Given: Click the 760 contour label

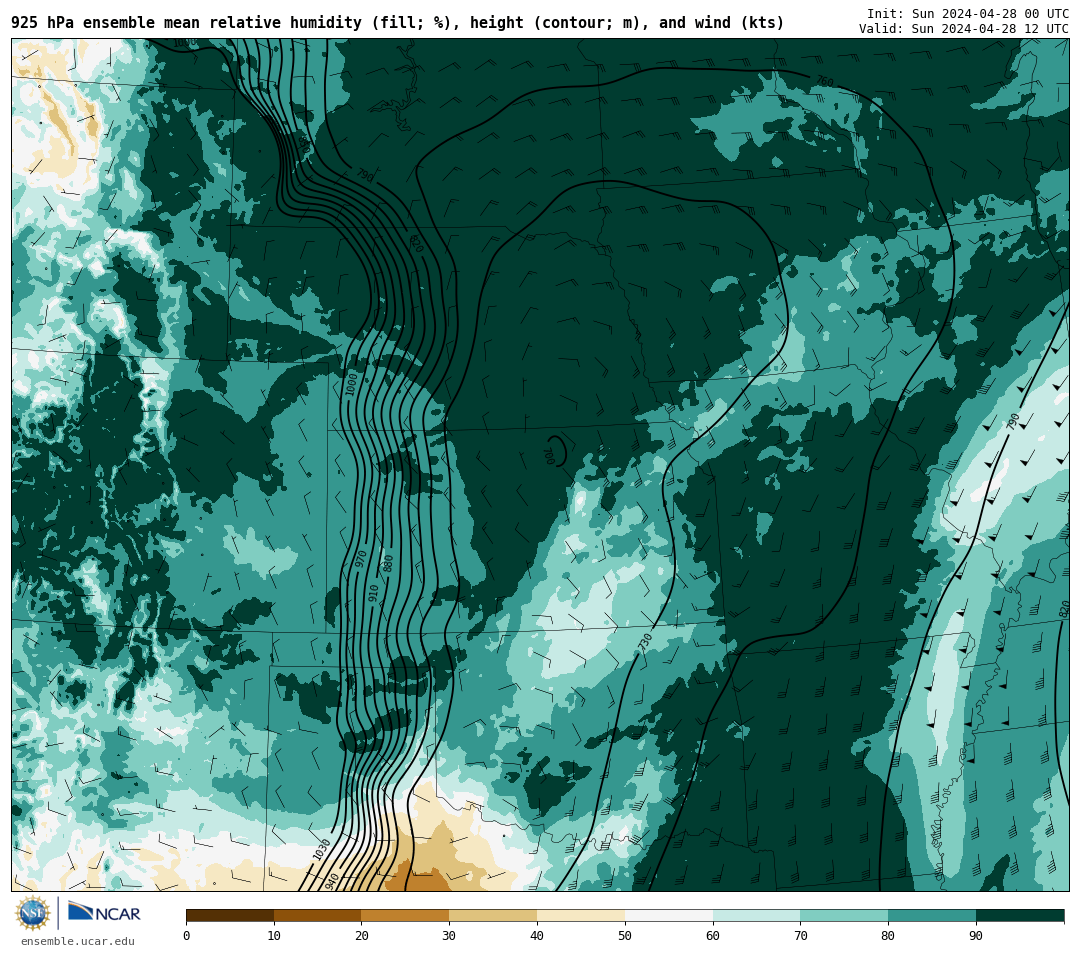Looking at the screenshot, I should 824,82.
